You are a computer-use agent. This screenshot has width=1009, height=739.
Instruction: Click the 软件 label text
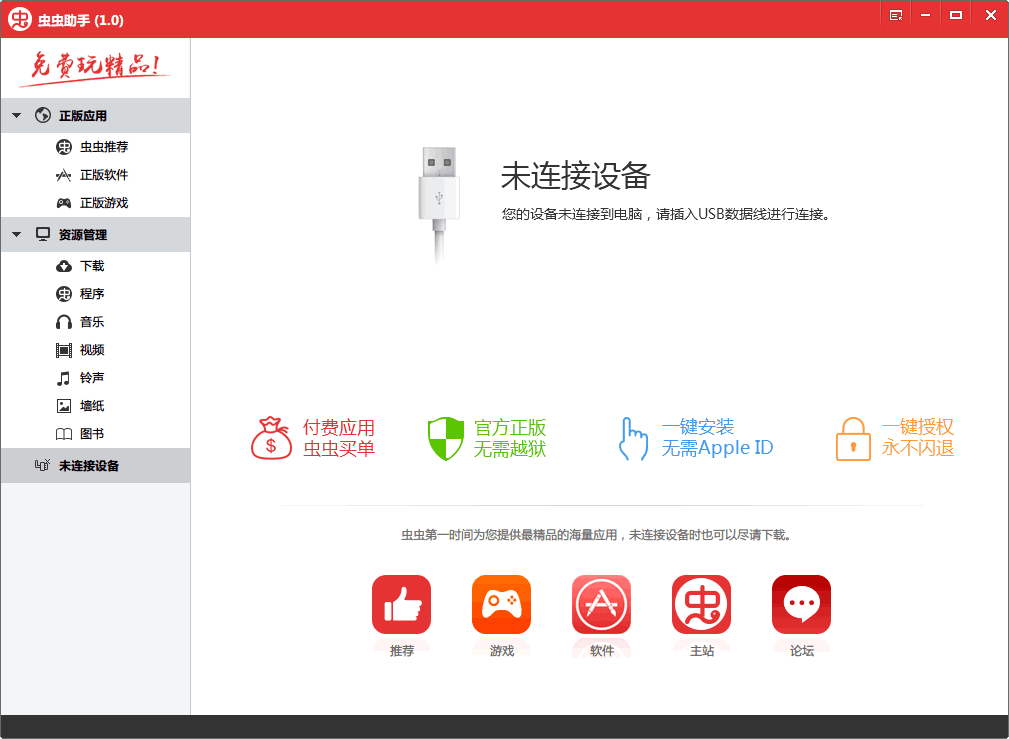602,651
